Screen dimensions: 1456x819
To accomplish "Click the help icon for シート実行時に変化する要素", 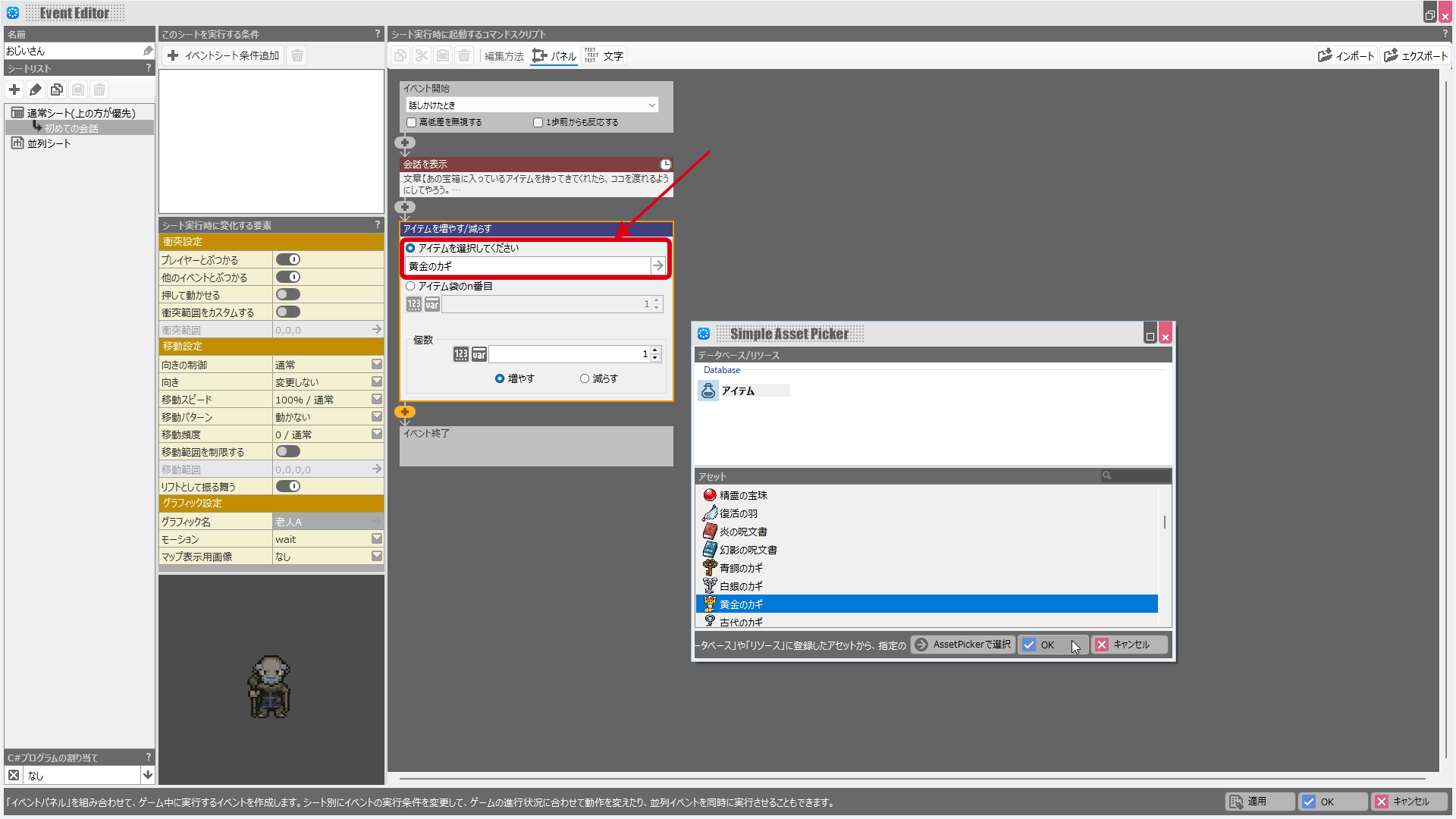I will point(378,224).
